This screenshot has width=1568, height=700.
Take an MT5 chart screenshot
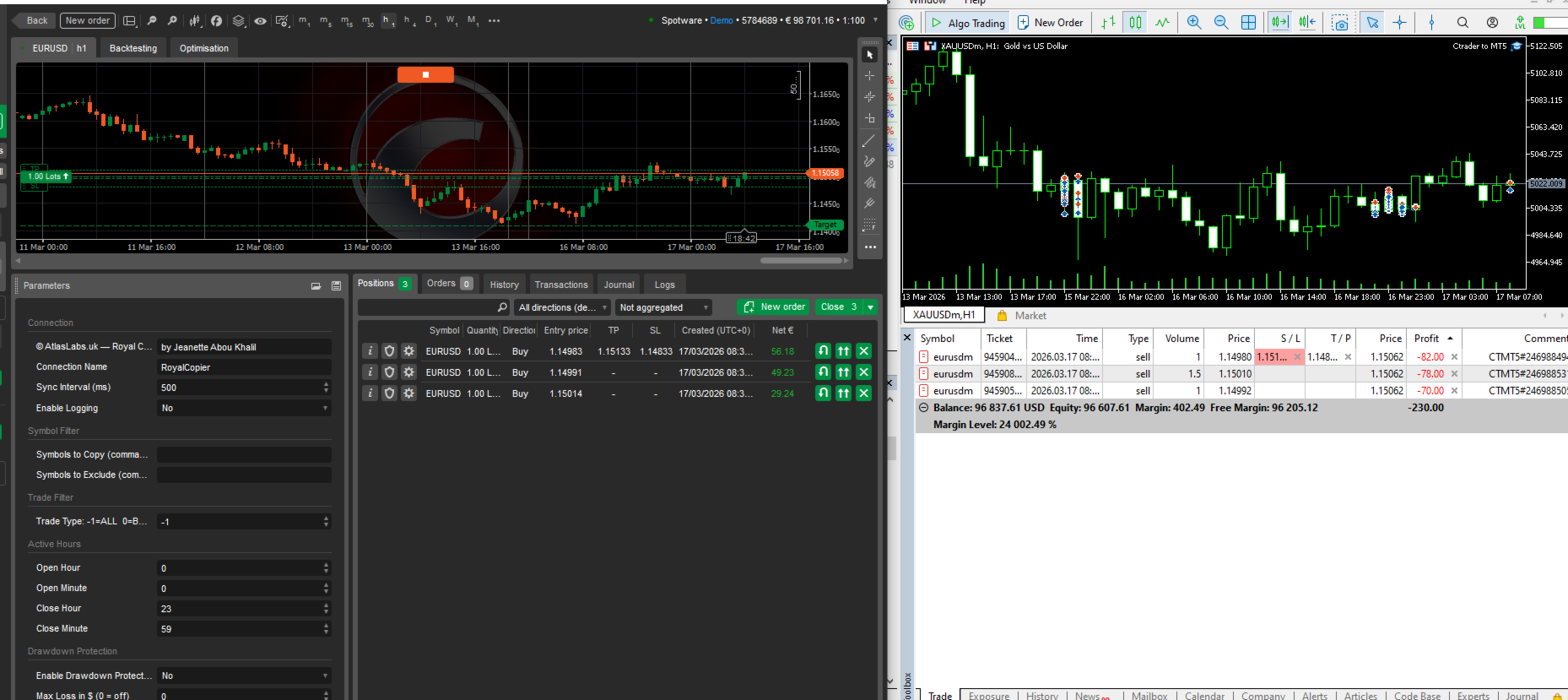(x=1340, y=23)
